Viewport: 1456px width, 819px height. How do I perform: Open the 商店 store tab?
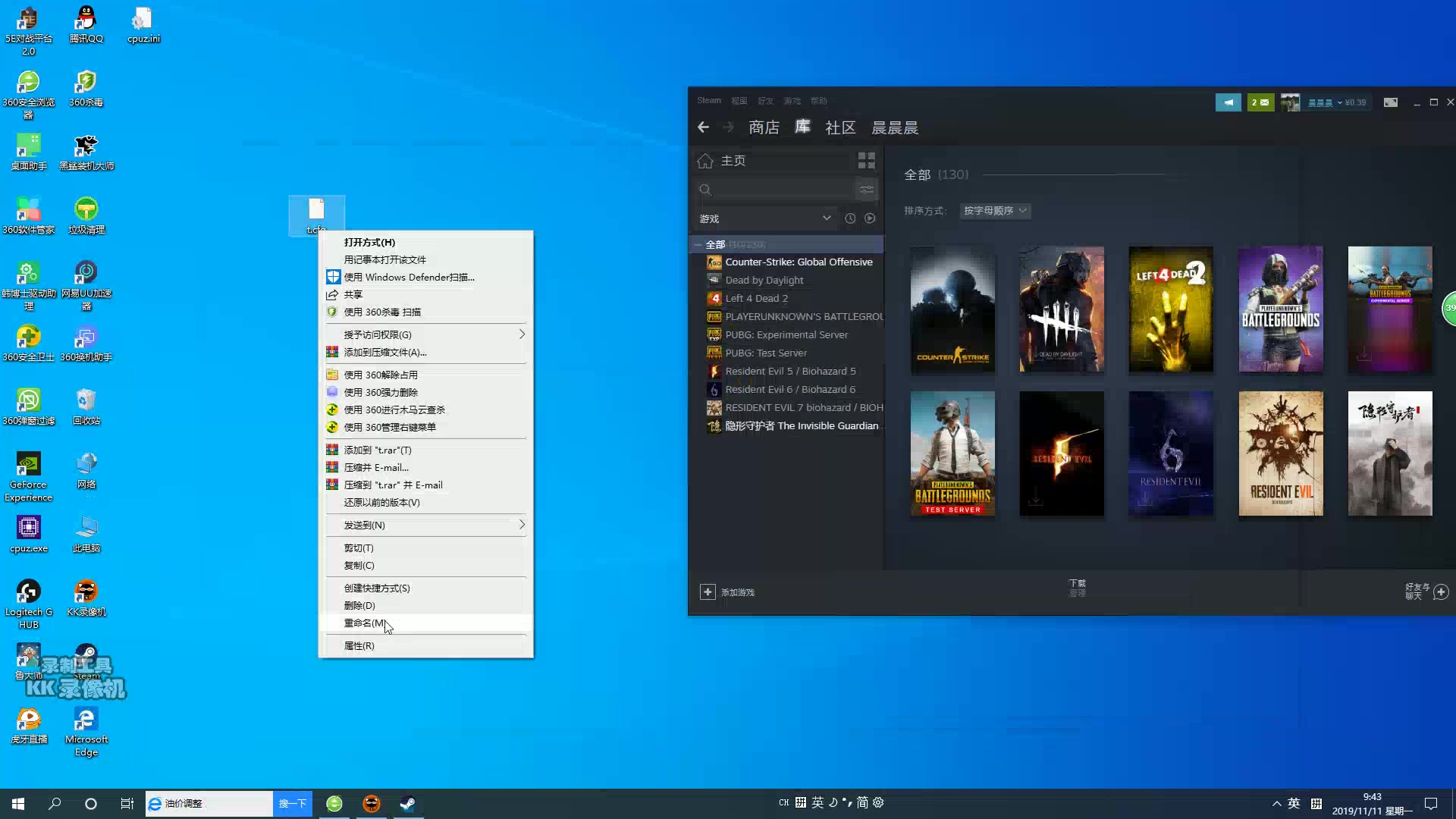coord(763,127)
